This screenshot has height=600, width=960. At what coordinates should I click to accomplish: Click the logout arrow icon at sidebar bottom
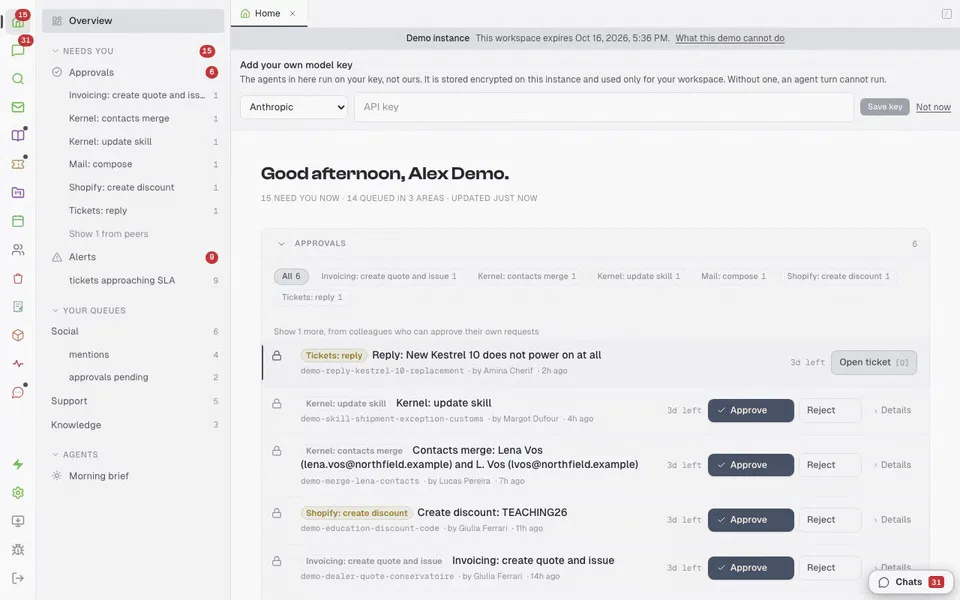18,578
